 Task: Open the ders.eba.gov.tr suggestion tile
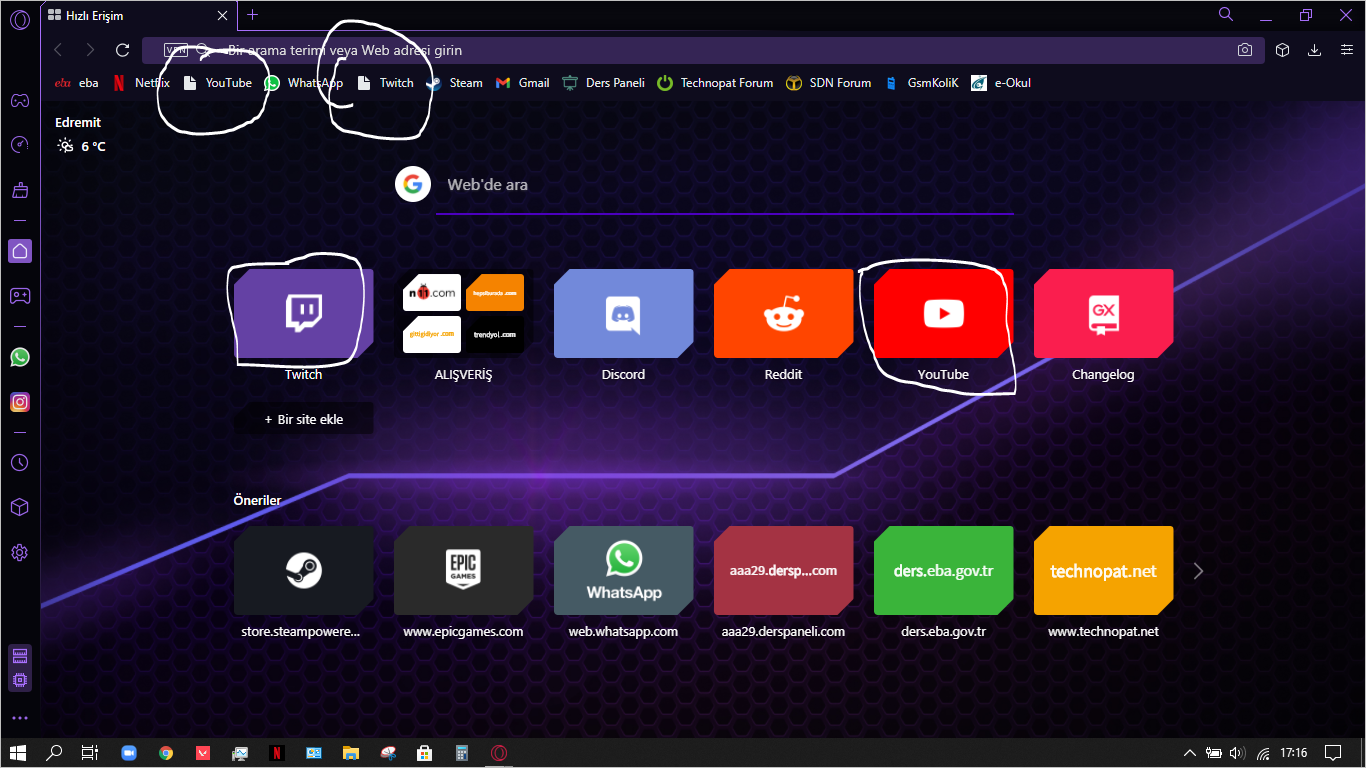click(x=944, y=571)
